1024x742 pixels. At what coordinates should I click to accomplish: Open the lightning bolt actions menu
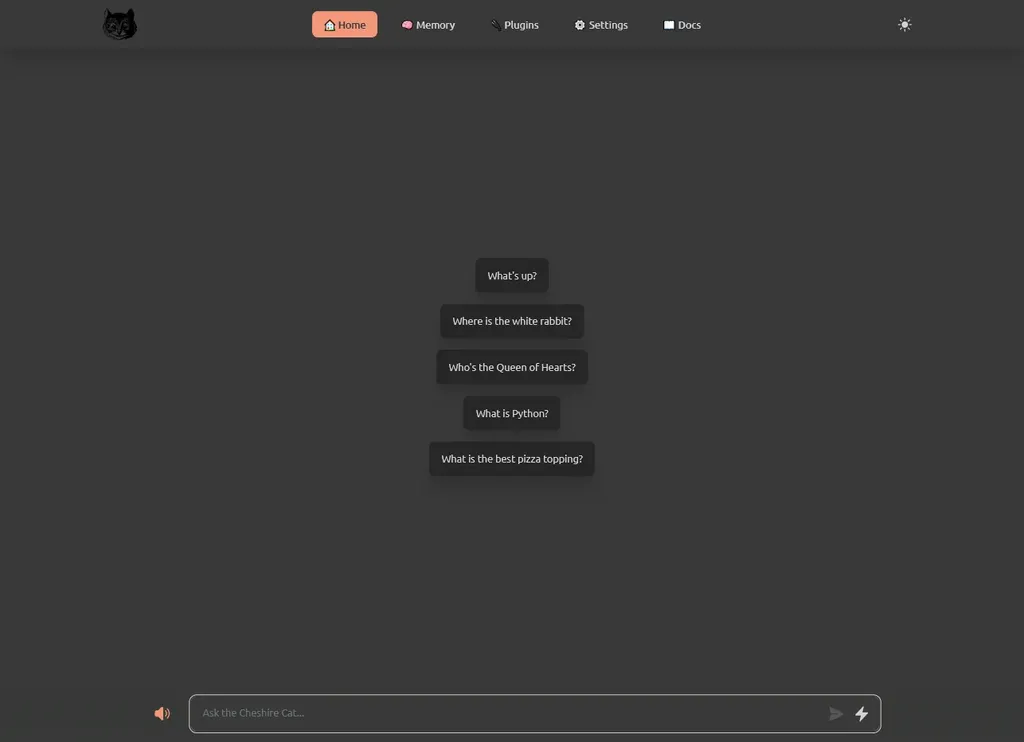point(861,713)
